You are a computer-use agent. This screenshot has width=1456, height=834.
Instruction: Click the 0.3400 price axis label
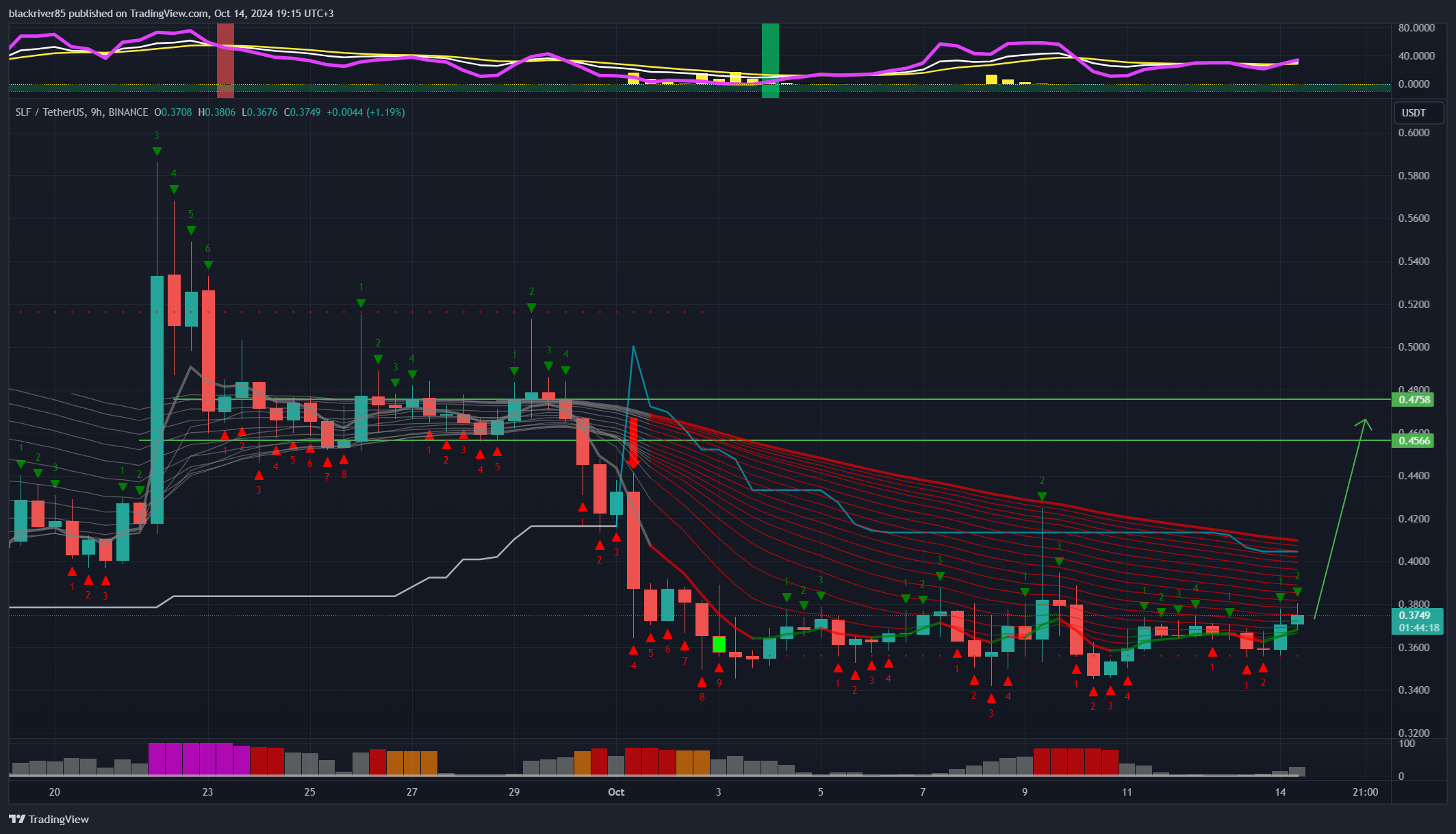pyautogui.click(x=1414, y=690)
